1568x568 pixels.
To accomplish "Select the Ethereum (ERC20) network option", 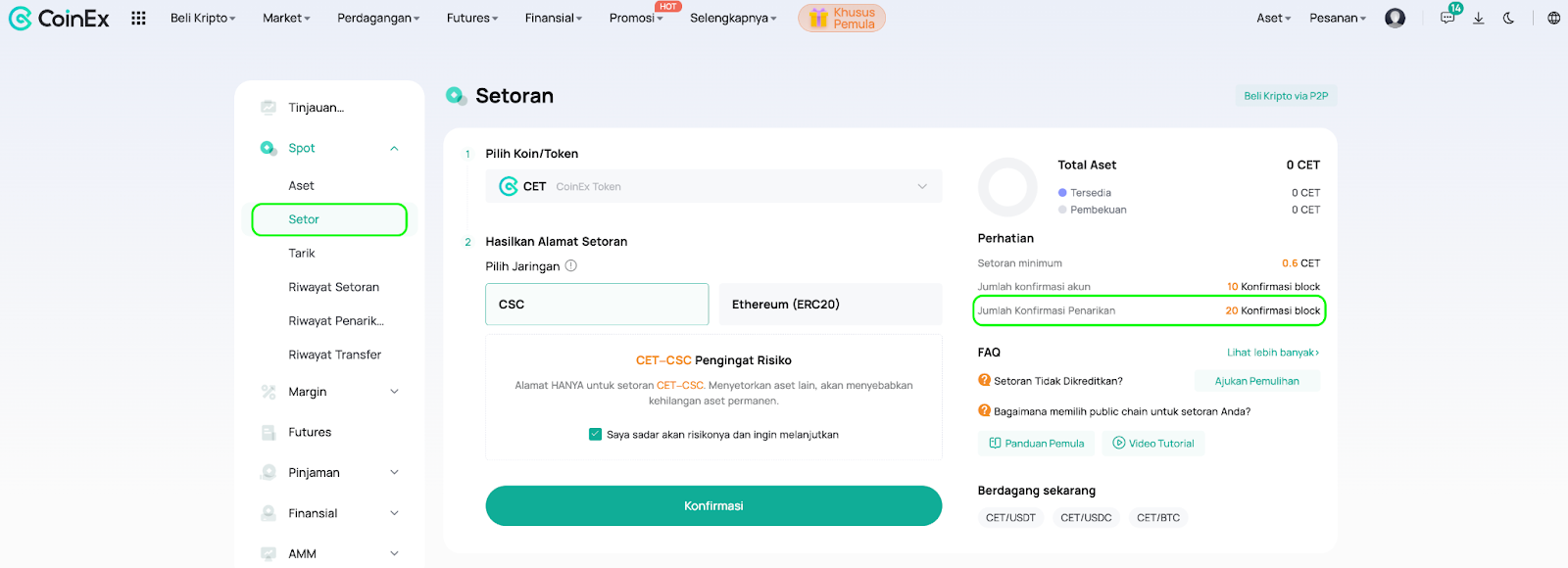I will 831,305.
